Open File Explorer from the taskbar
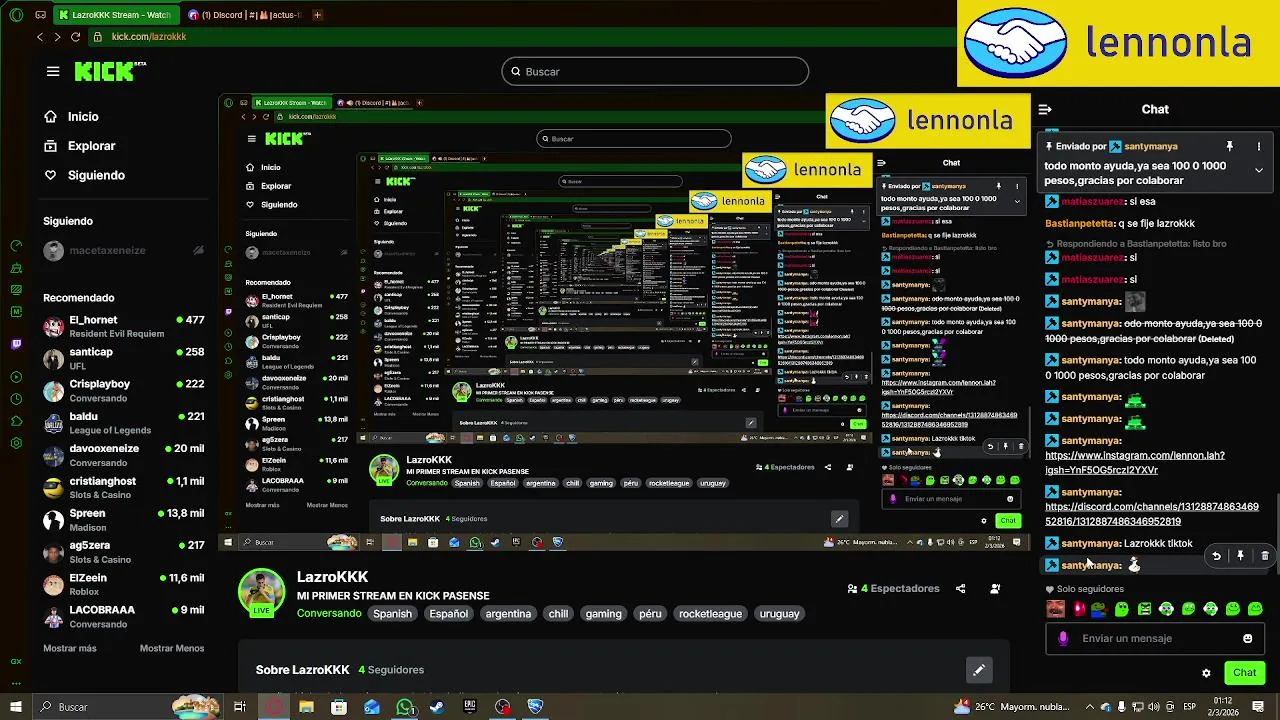The width and height of the screenshot is (1280, 720). pyautogui.click(x=306, y=707)
